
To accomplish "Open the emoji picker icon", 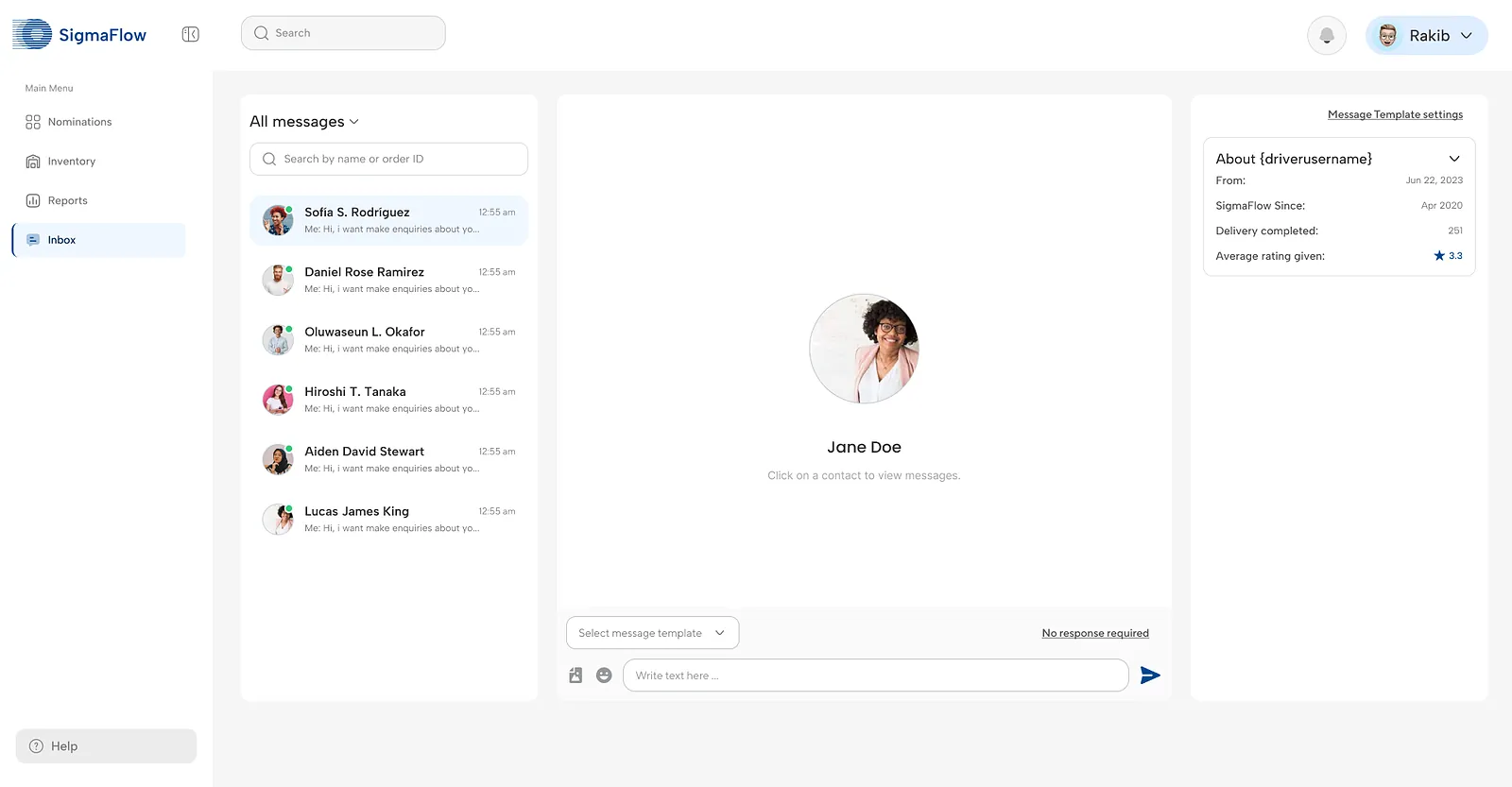I will [604, 676].
